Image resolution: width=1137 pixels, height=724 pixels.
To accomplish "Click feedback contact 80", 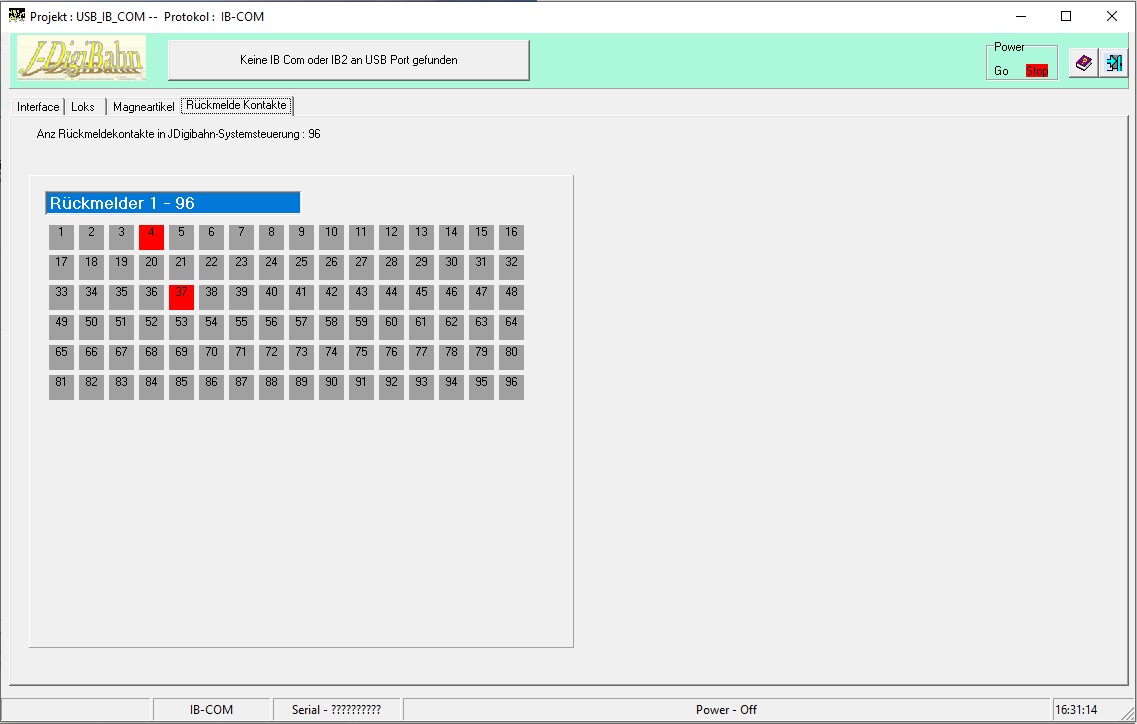I will pyautogui.click(x=511, y=357).
